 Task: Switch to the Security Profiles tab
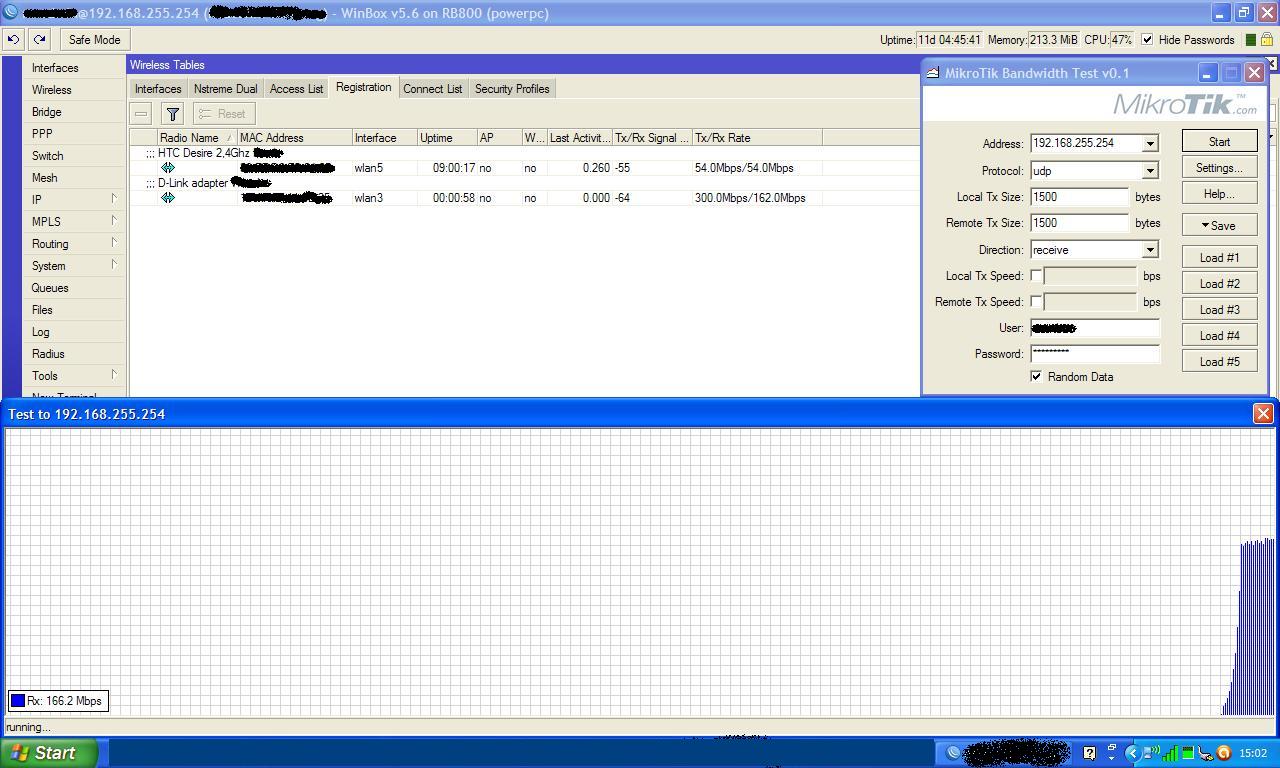(512, 88)
